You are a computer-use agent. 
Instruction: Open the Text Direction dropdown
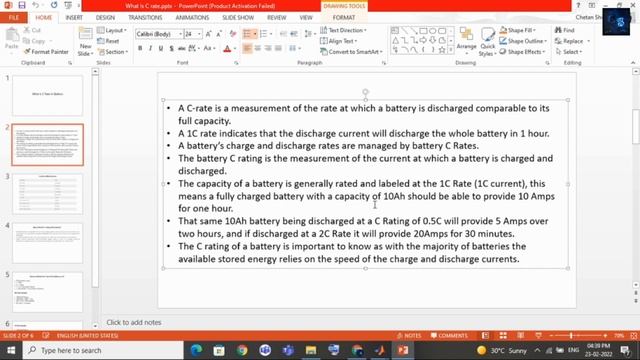tap(344, 30)
